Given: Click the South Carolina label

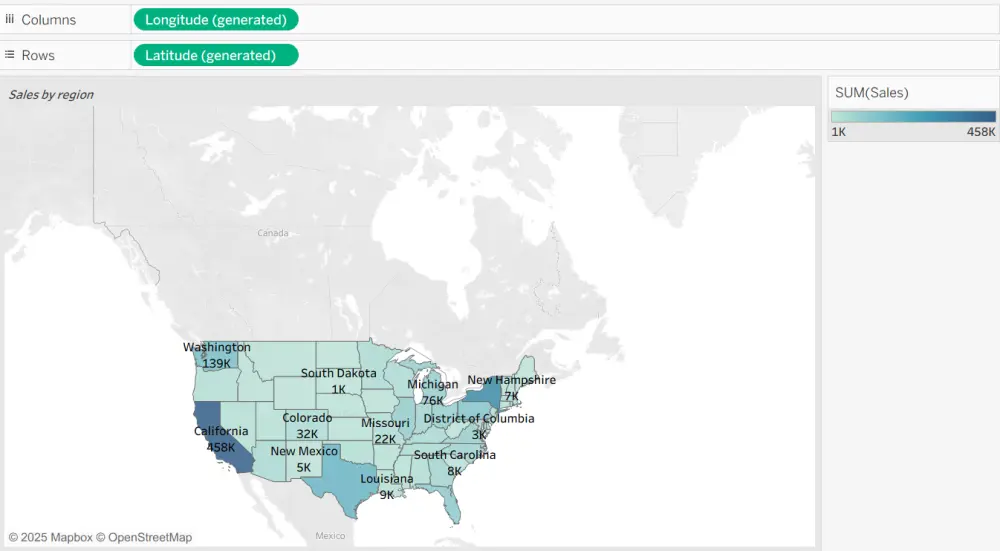Looking at the screenshot, I should [x=455, y=455].
